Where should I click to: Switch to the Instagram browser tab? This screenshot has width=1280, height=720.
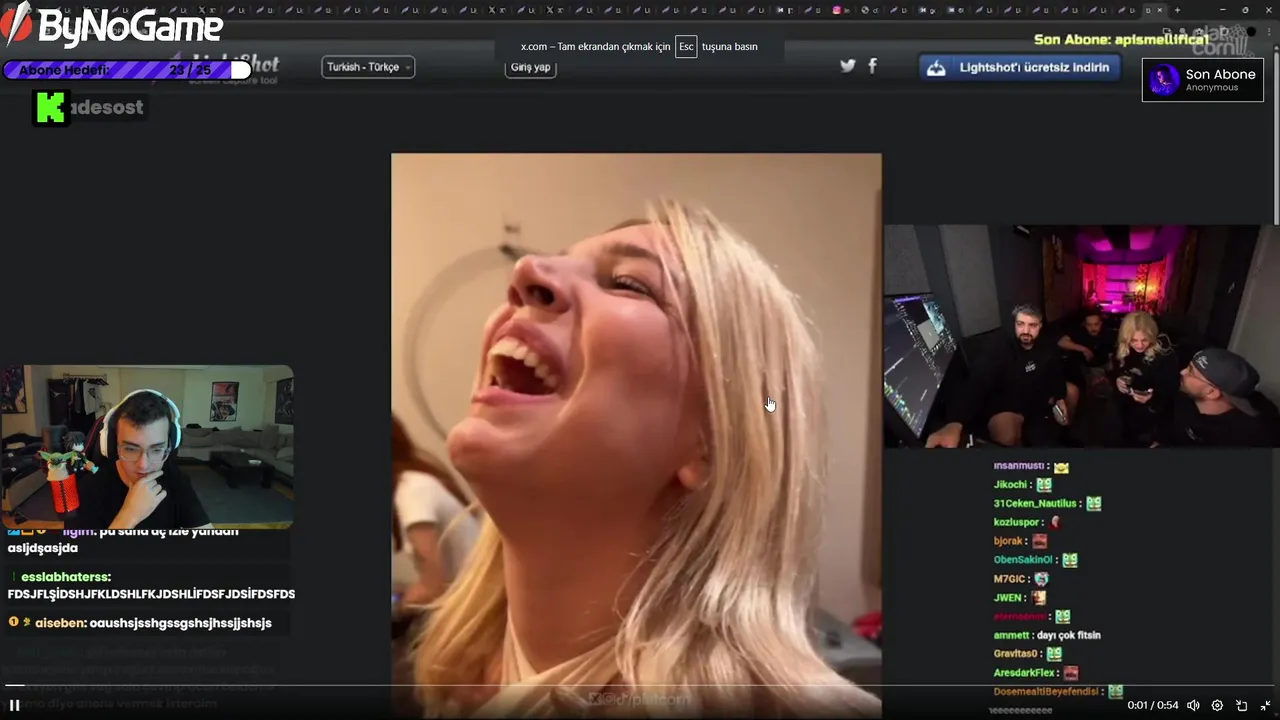pos(843,10)
